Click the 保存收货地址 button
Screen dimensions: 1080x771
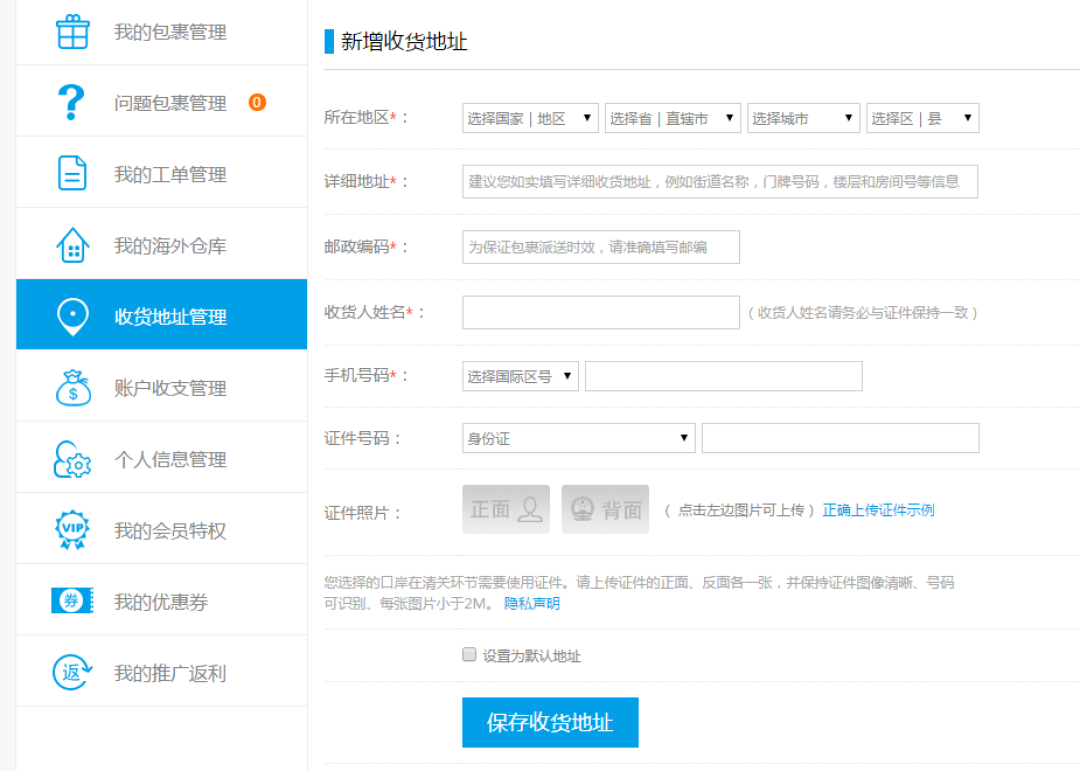coord(550,722)
